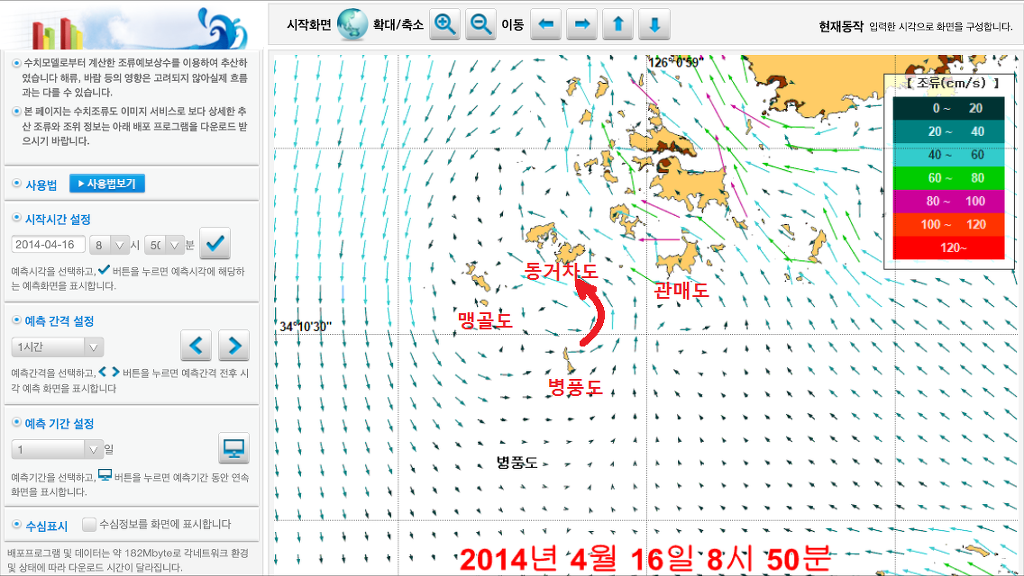The height and width of the screenshot is (576, 1024).
Task: Zoom out with the magnifier minus icon
Action: (x=481, y=25)
